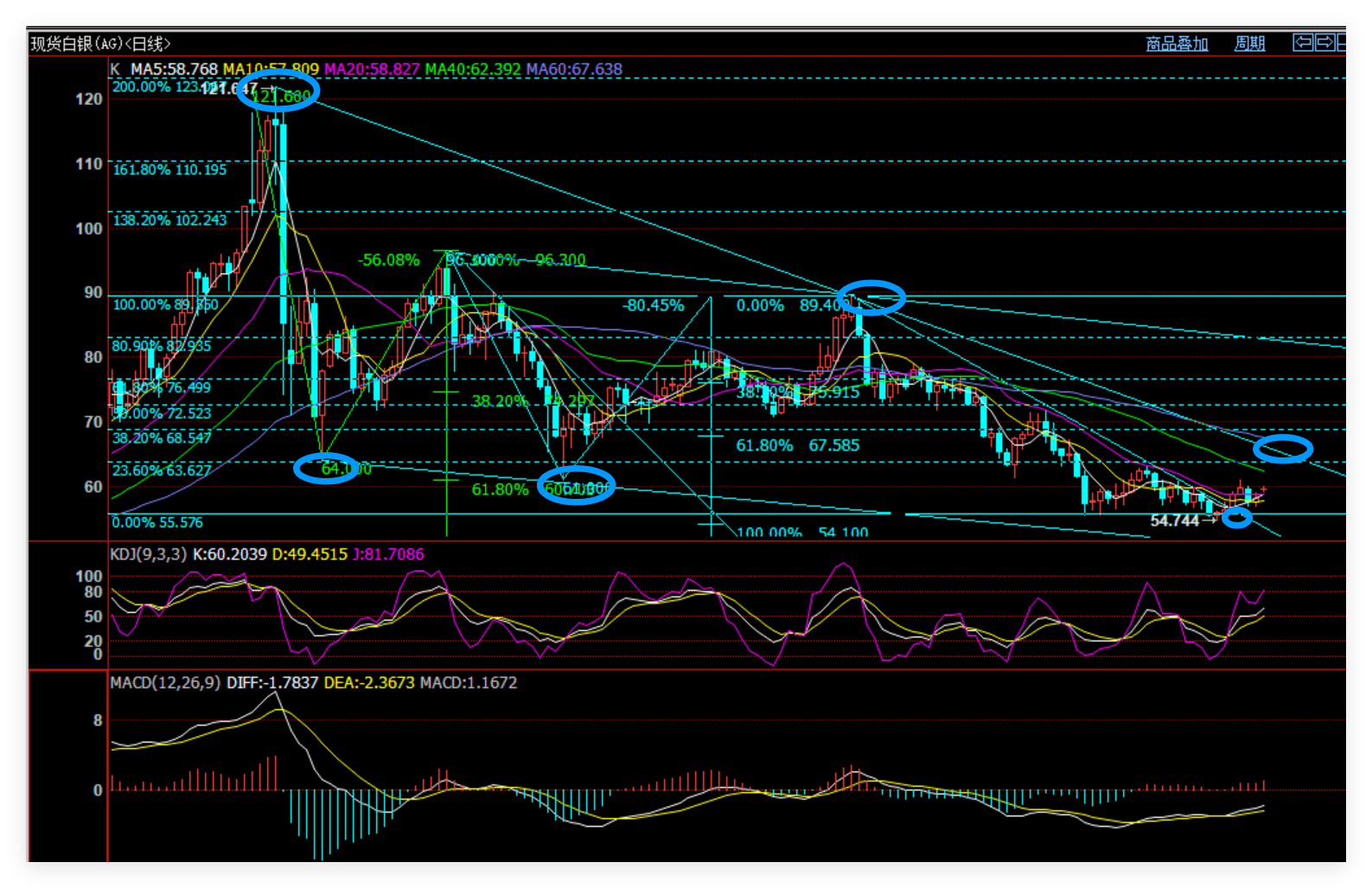Select the Fibonacci label 38.20% 68.547
The image size is (1372, 888).
coord(162,438)
